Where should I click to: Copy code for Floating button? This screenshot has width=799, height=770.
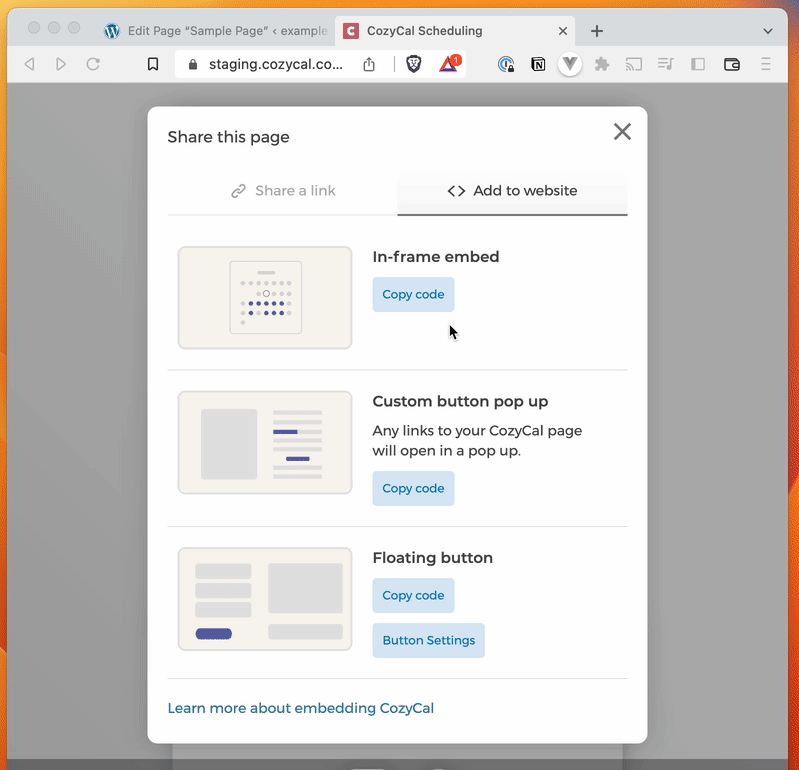coord(413,595)
